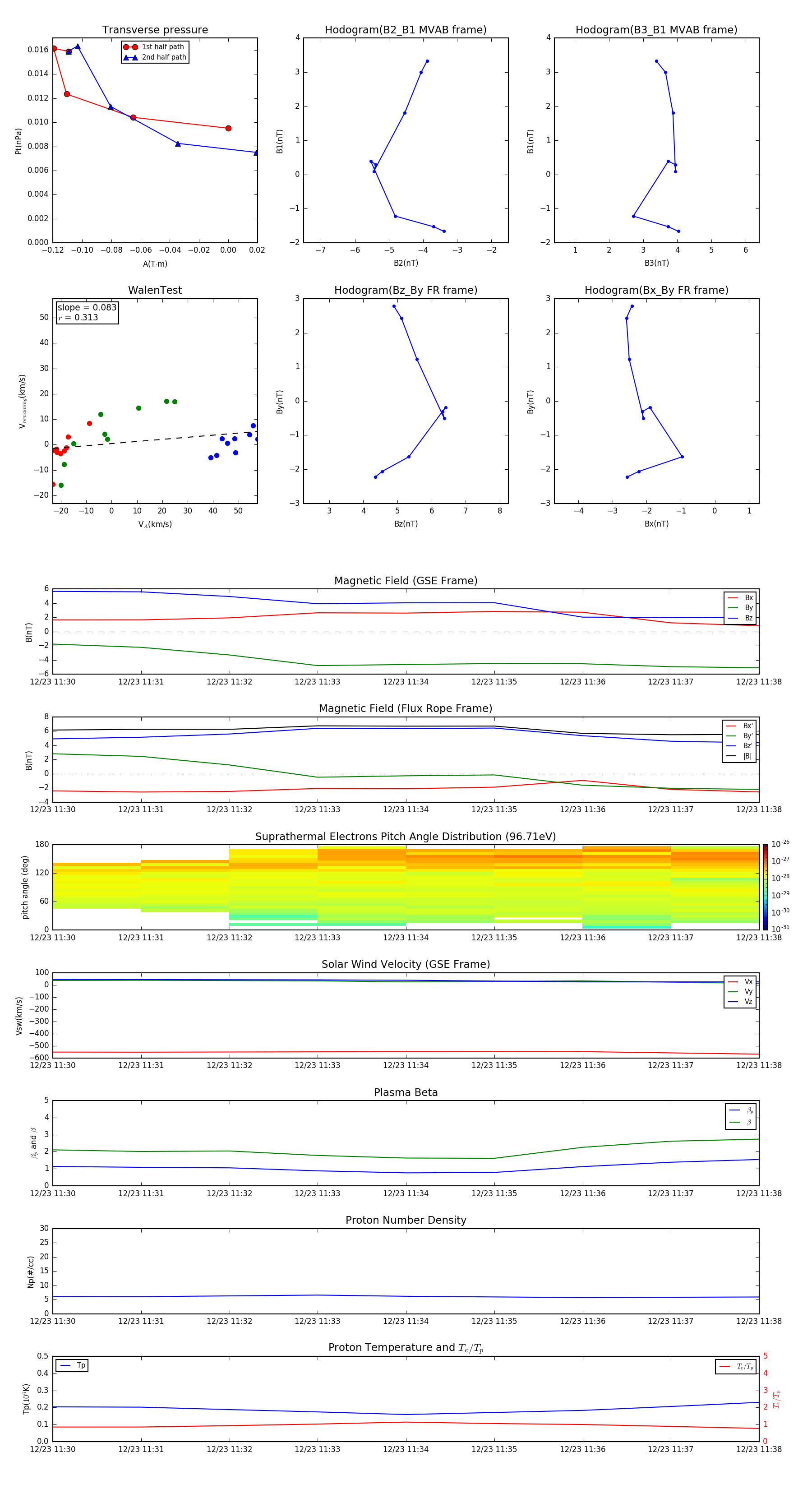Click the "pitch angle (deg)" axis label

pos(25,887)
